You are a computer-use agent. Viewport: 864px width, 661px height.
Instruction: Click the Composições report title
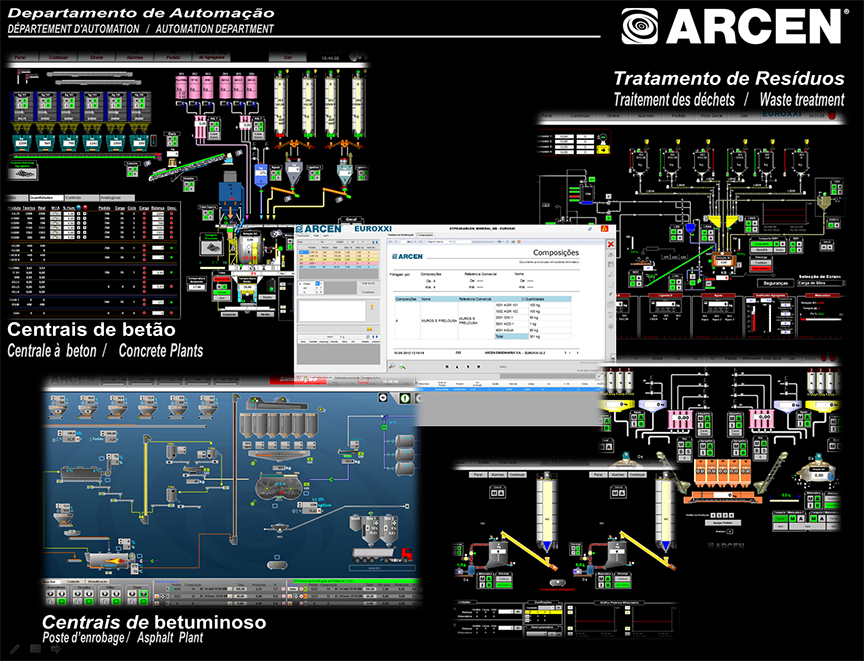click(x=554, y=254)
